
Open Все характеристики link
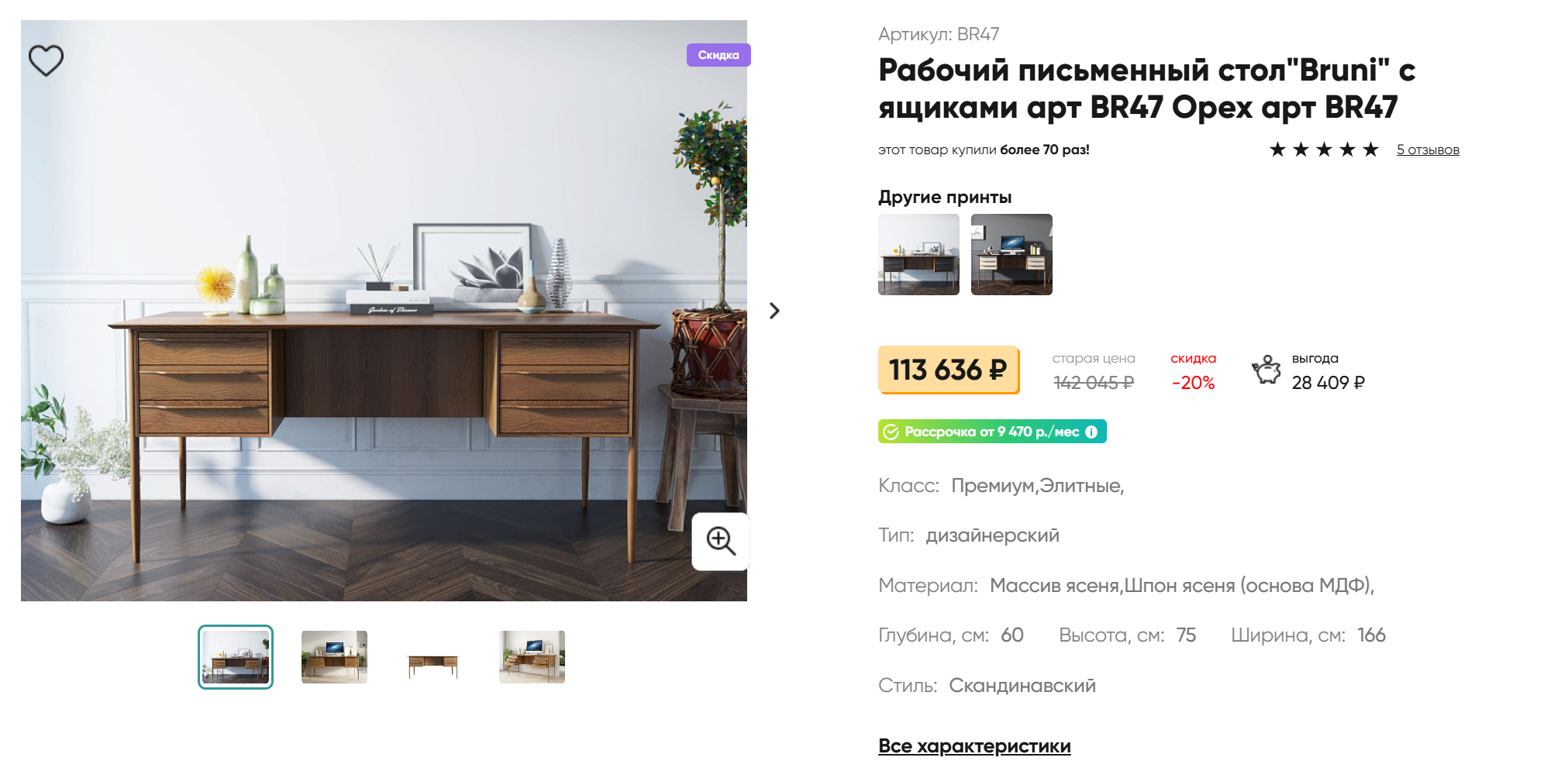[x=974, y=746]
